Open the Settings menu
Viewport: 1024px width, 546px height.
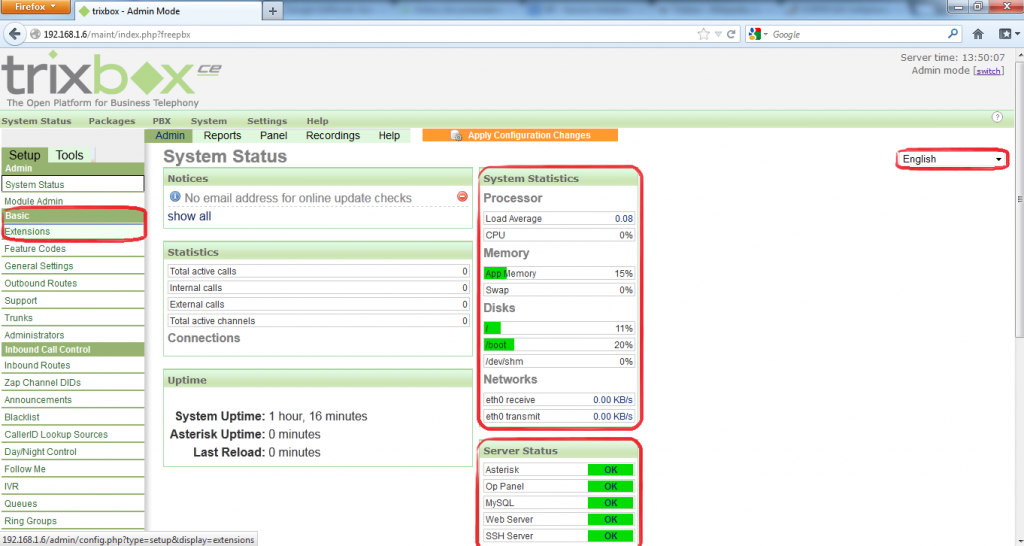pos(267,121)
